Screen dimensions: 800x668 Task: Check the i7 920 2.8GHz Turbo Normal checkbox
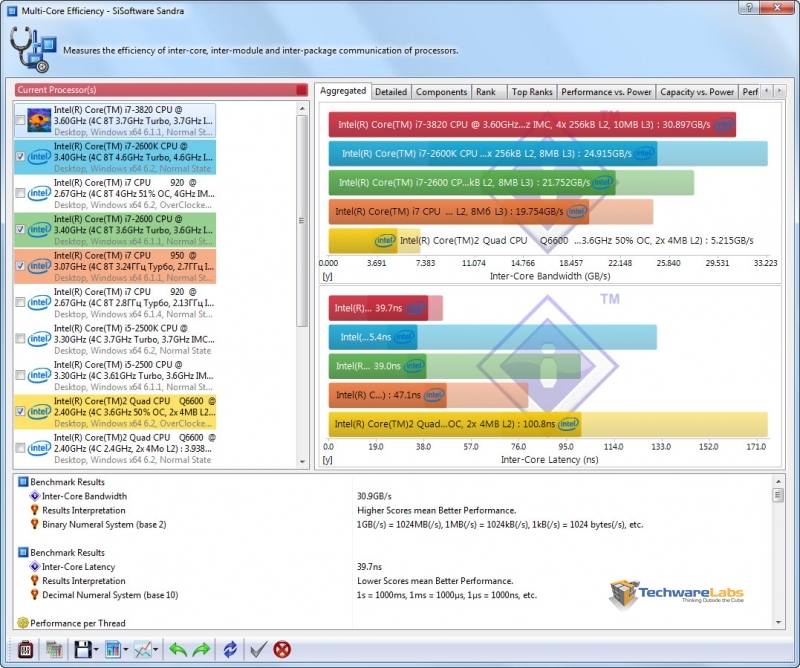tap(20, 303)
